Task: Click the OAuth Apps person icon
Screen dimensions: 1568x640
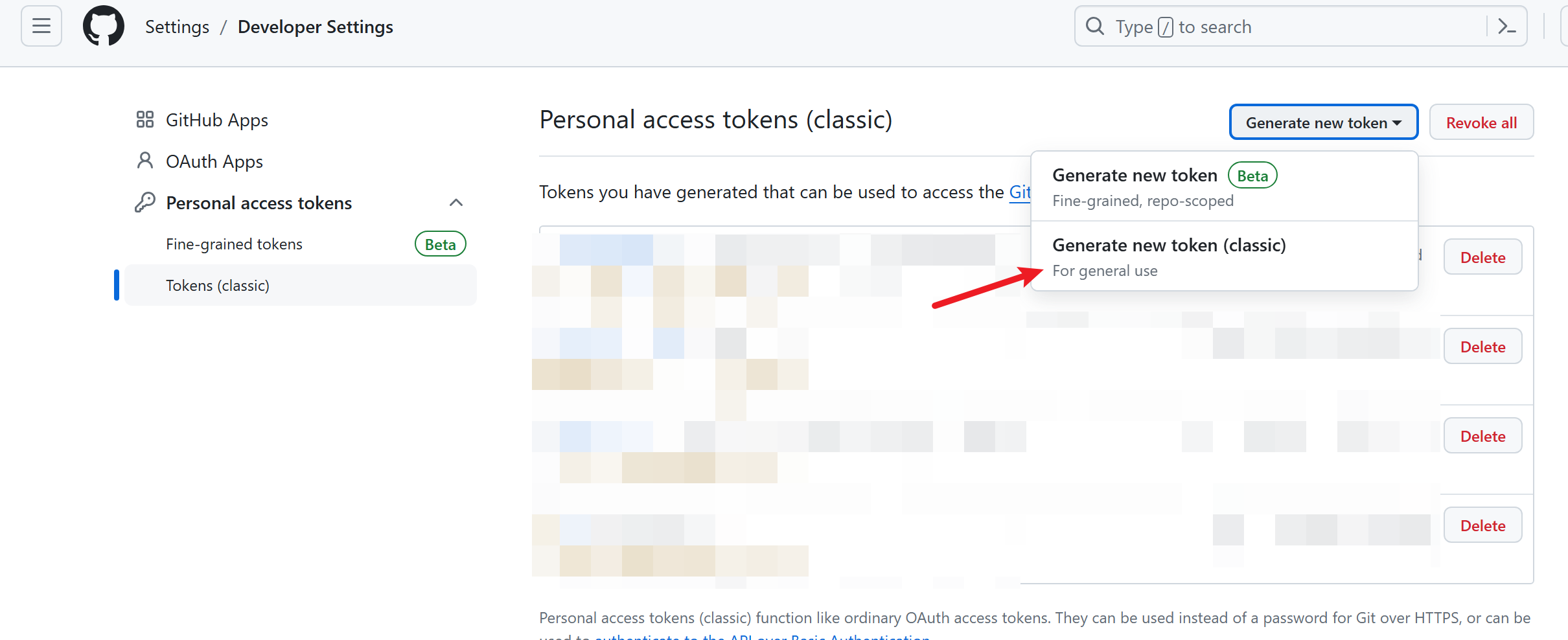Action: (x=145, y=161)
